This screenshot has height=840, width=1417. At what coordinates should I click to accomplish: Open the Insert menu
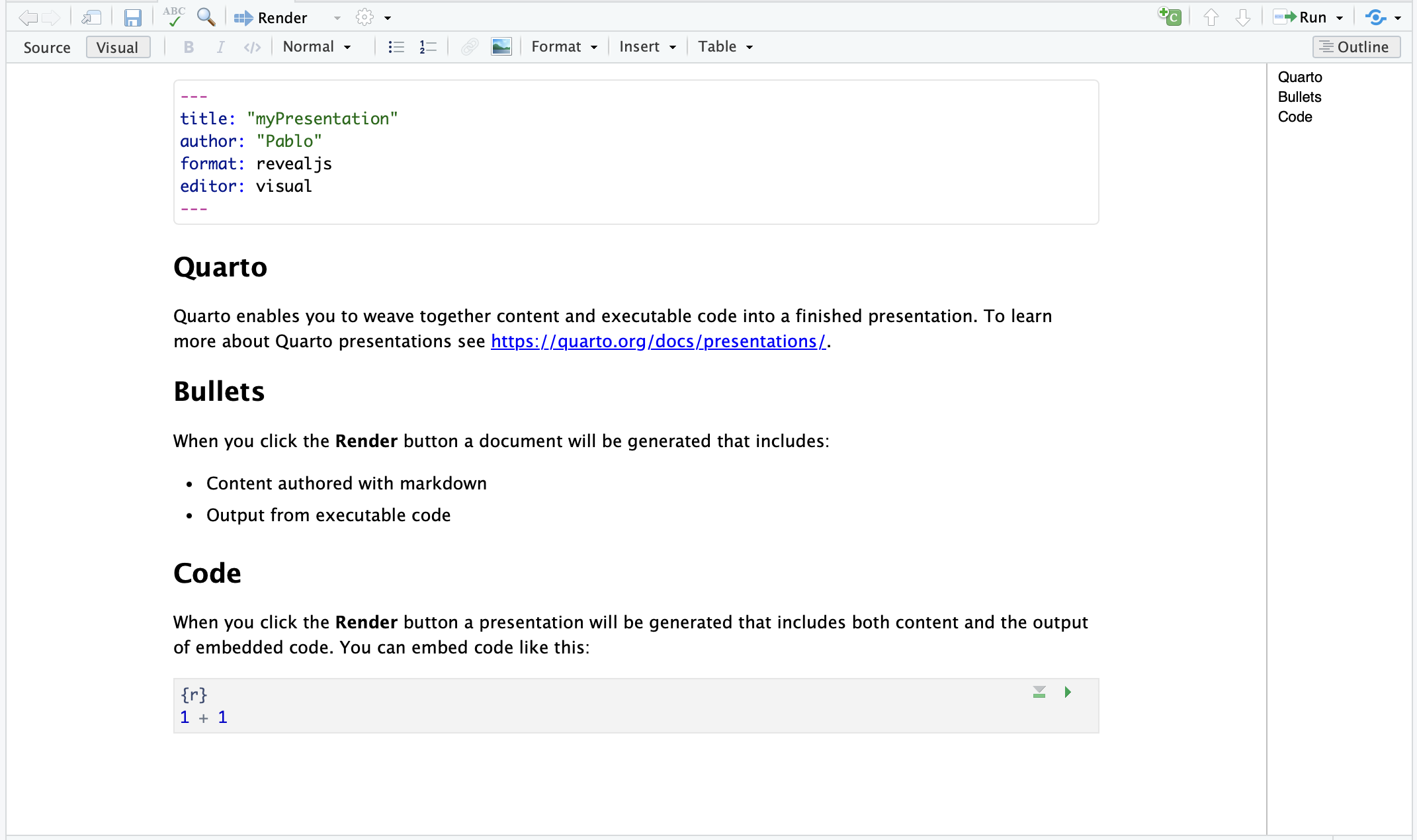[x=648, y=47]
